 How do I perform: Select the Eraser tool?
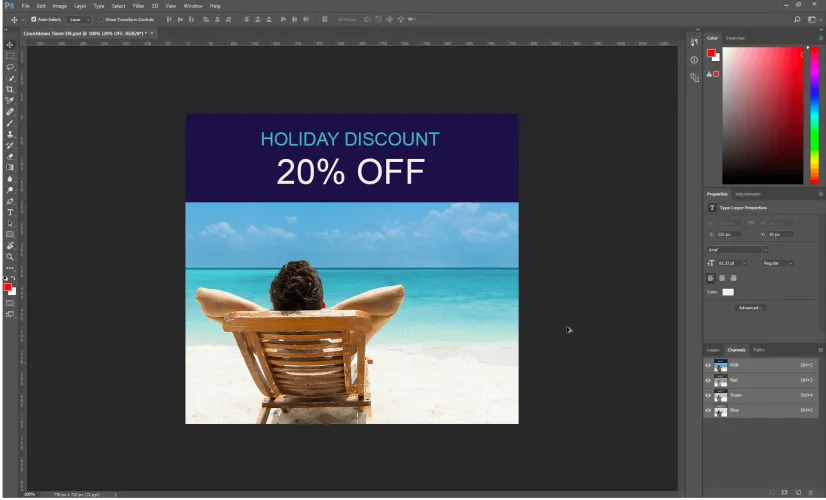click(9, 156)
